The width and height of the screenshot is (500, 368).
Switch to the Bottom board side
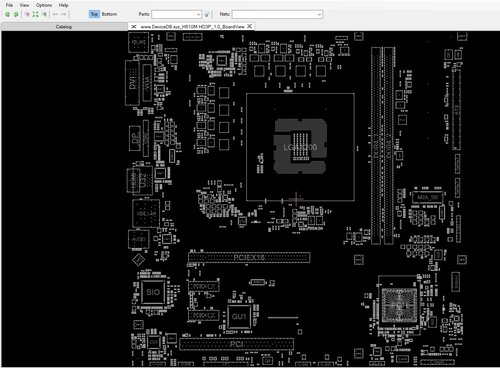click(109, 14)
